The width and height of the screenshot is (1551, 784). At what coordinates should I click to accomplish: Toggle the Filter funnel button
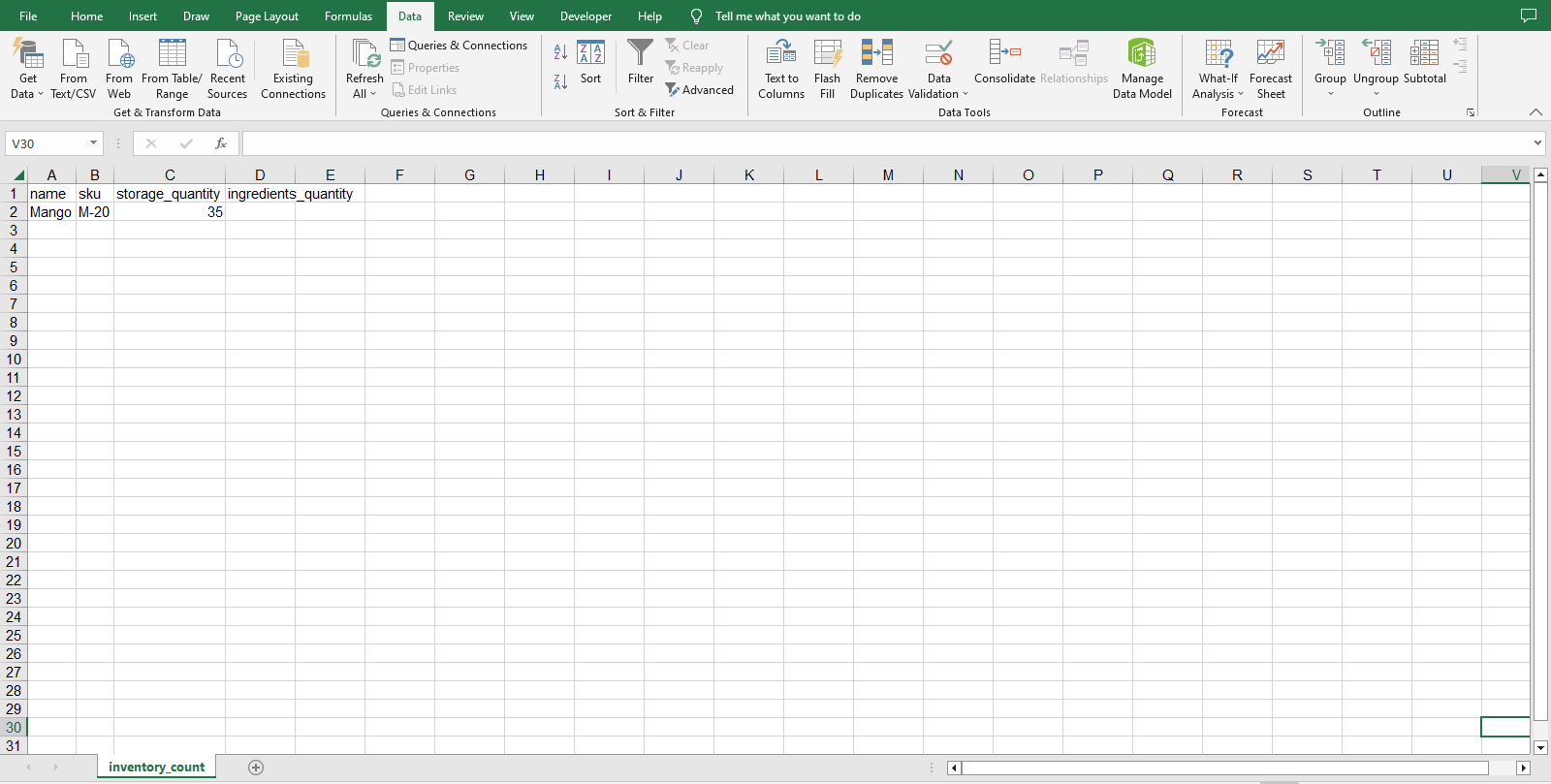(641, 63)
